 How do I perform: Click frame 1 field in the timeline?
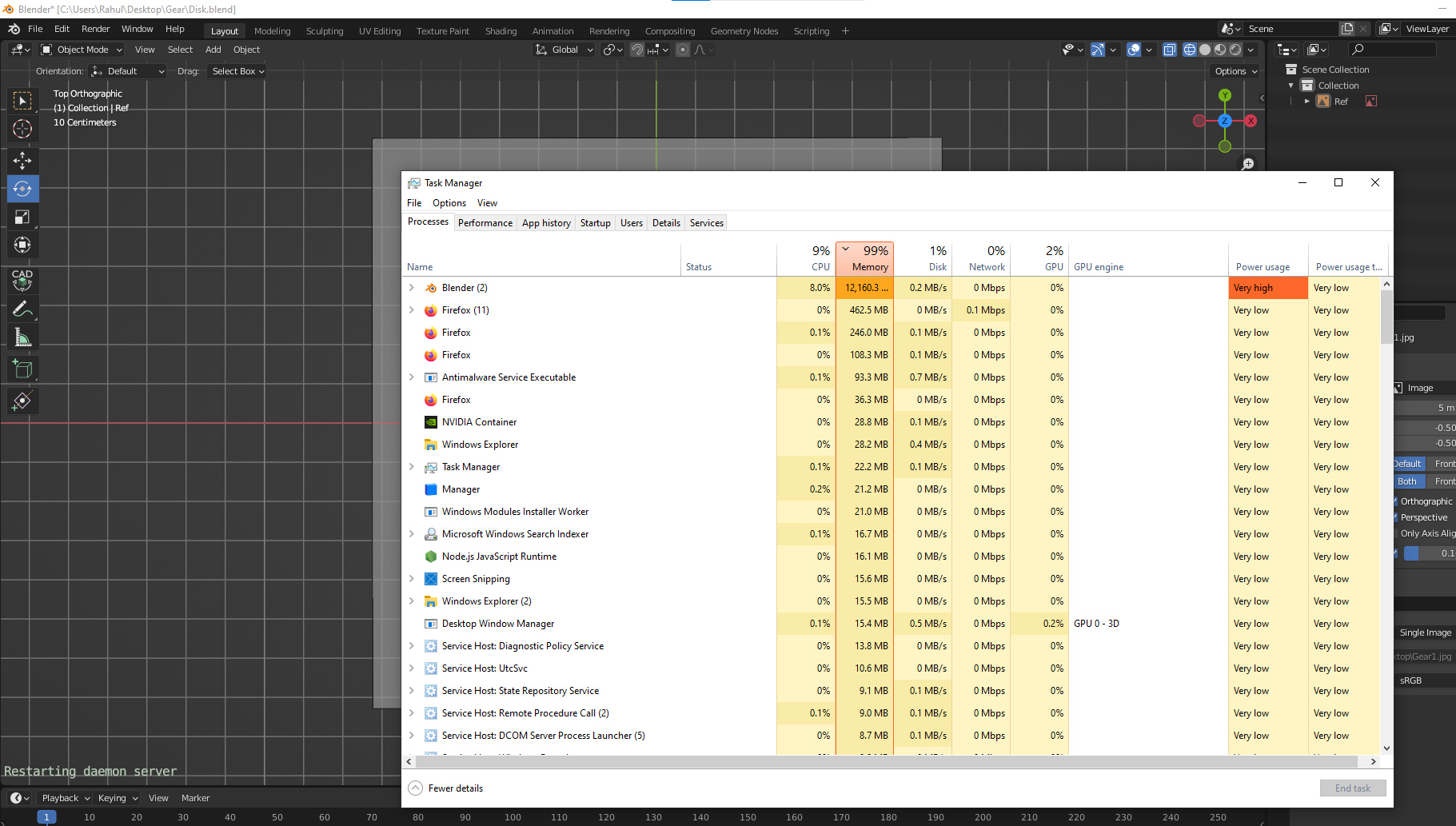46,817
